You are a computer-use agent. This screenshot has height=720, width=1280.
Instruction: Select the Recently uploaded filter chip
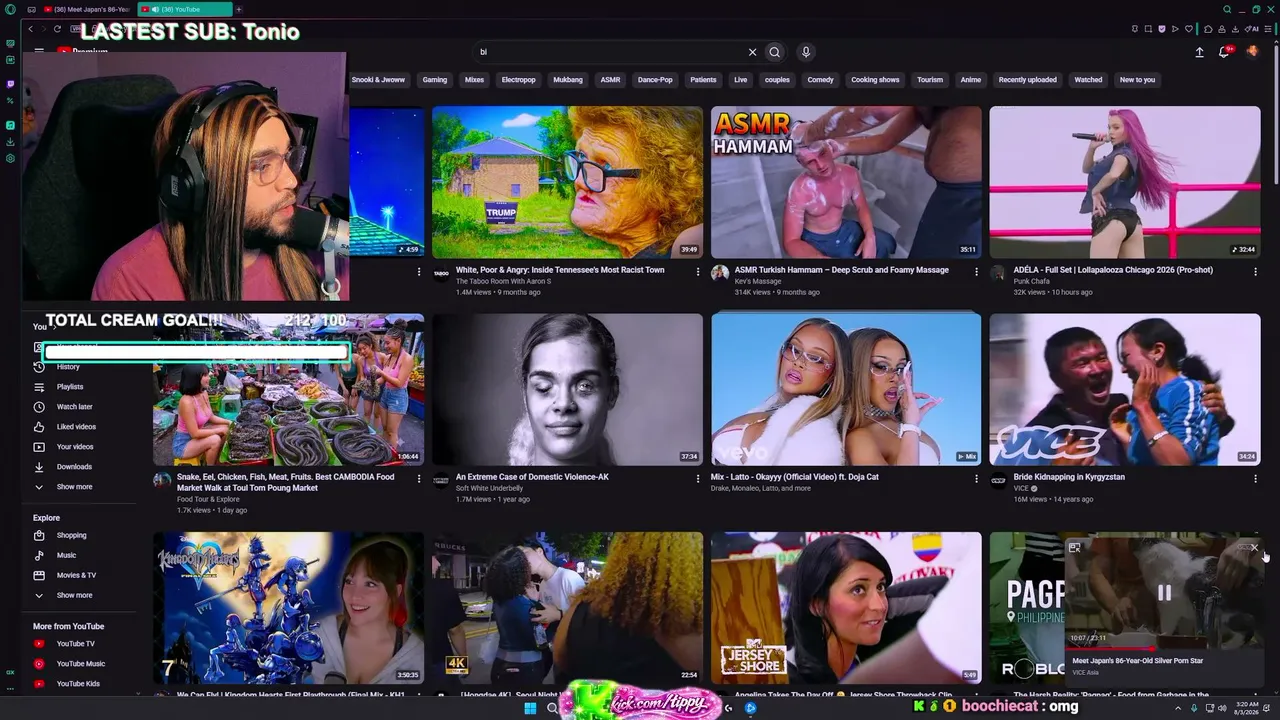[1027, 80]
